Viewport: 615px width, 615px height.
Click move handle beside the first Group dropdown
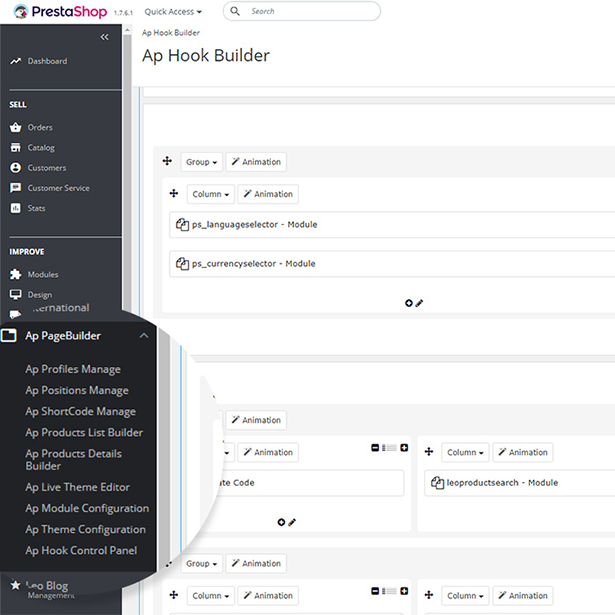pyautogui.click(x=167, y=161)
